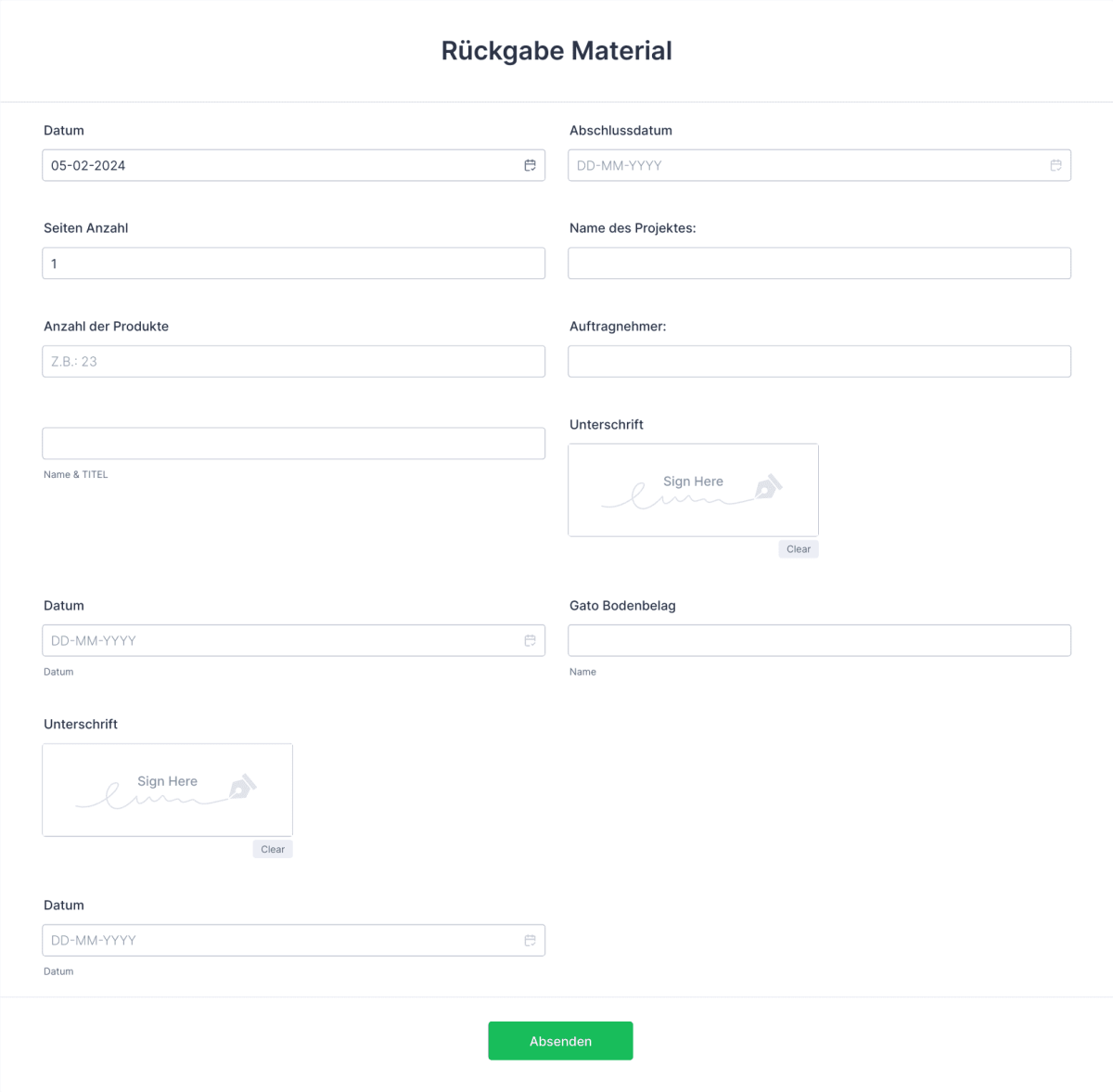Open the Abschlussdatum calendar icon
The width and height of the screenshot is (1113, 1092).
pos(1055,165)
